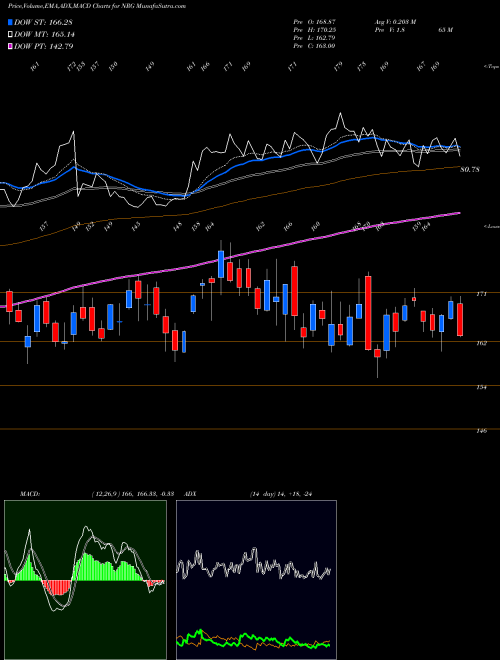Select the 'DOW PT: 142.79' legend text
500x660 pixels.
[44, 46]
